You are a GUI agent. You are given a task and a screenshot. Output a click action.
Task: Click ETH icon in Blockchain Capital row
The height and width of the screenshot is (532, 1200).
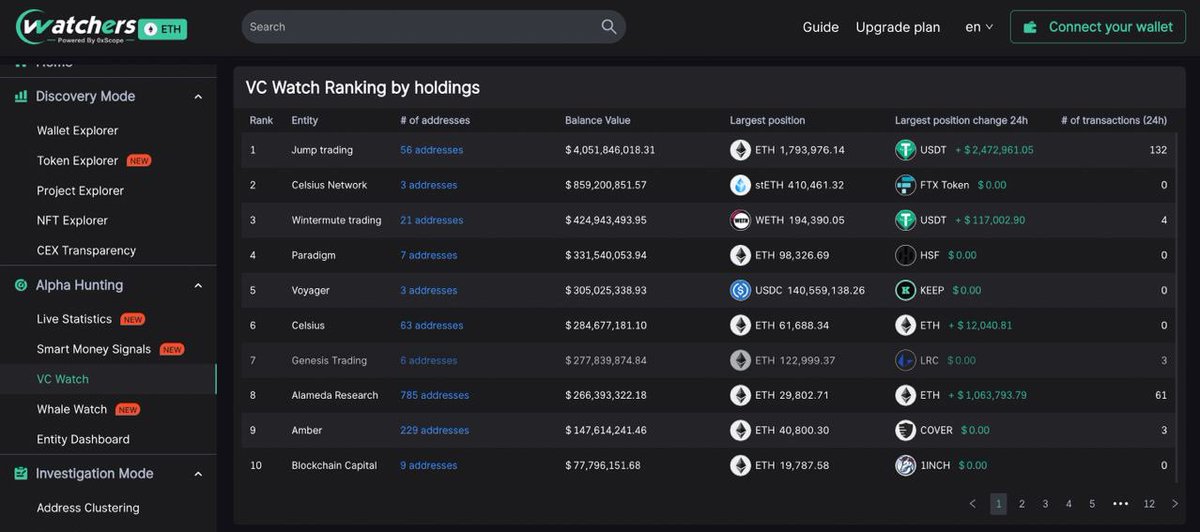pos(740,465)
